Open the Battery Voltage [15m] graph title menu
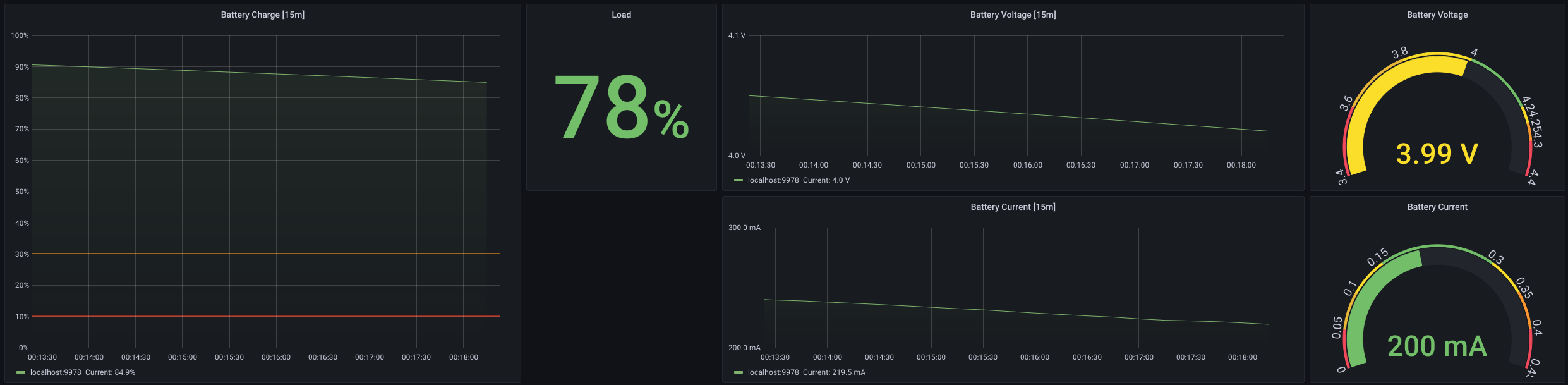Screen dimensions: 1568x385 point(1013,15)
